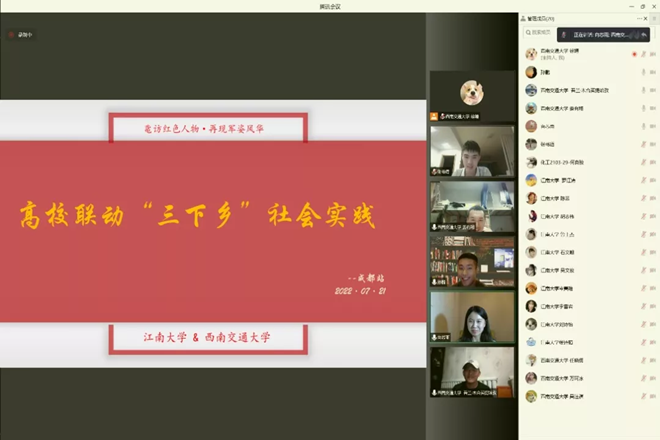Click the corgi dog avatar in participant list
Viewport: 660px width, 440px height.
pos(531,53)
